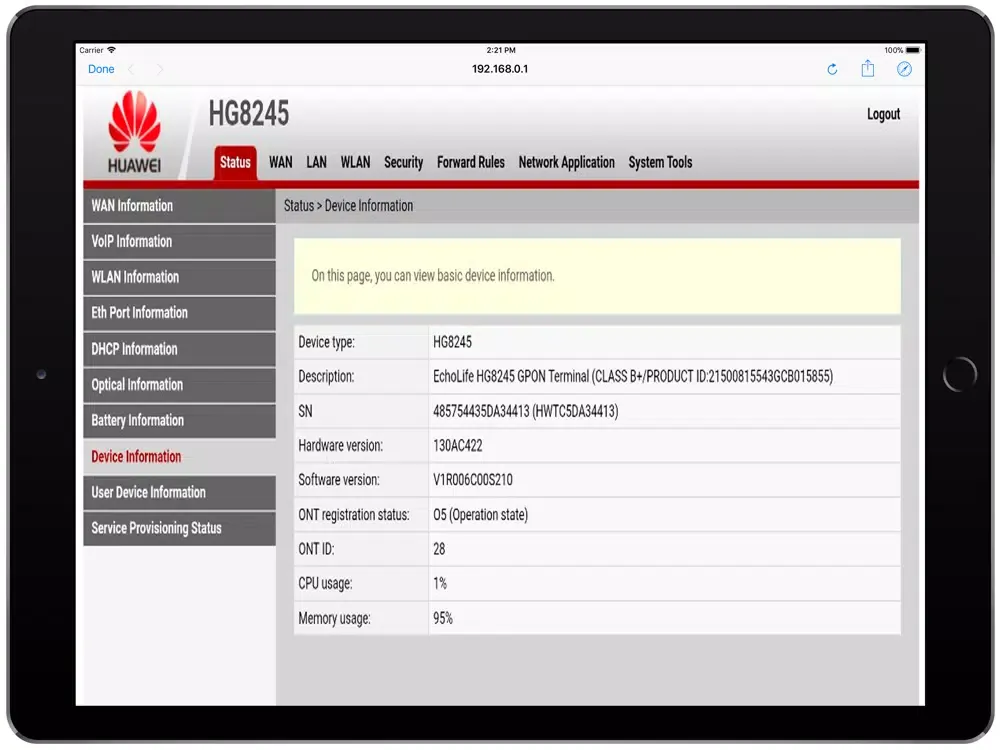Open Eth Port Information
This screenshot has height=750, width=1000.
(179, 312)
